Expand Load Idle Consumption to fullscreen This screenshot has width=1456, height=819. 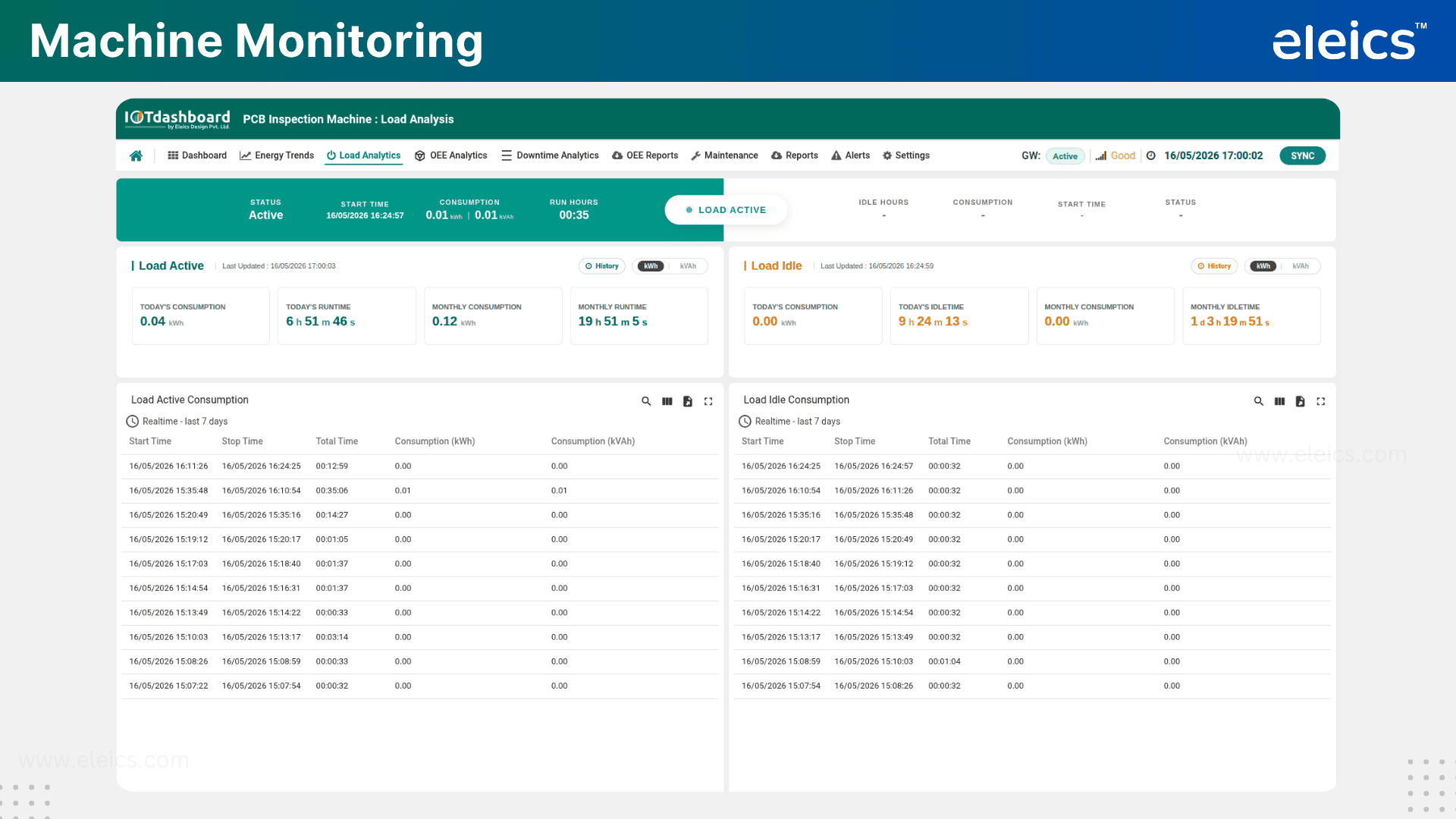click(x=1321, y=401)
